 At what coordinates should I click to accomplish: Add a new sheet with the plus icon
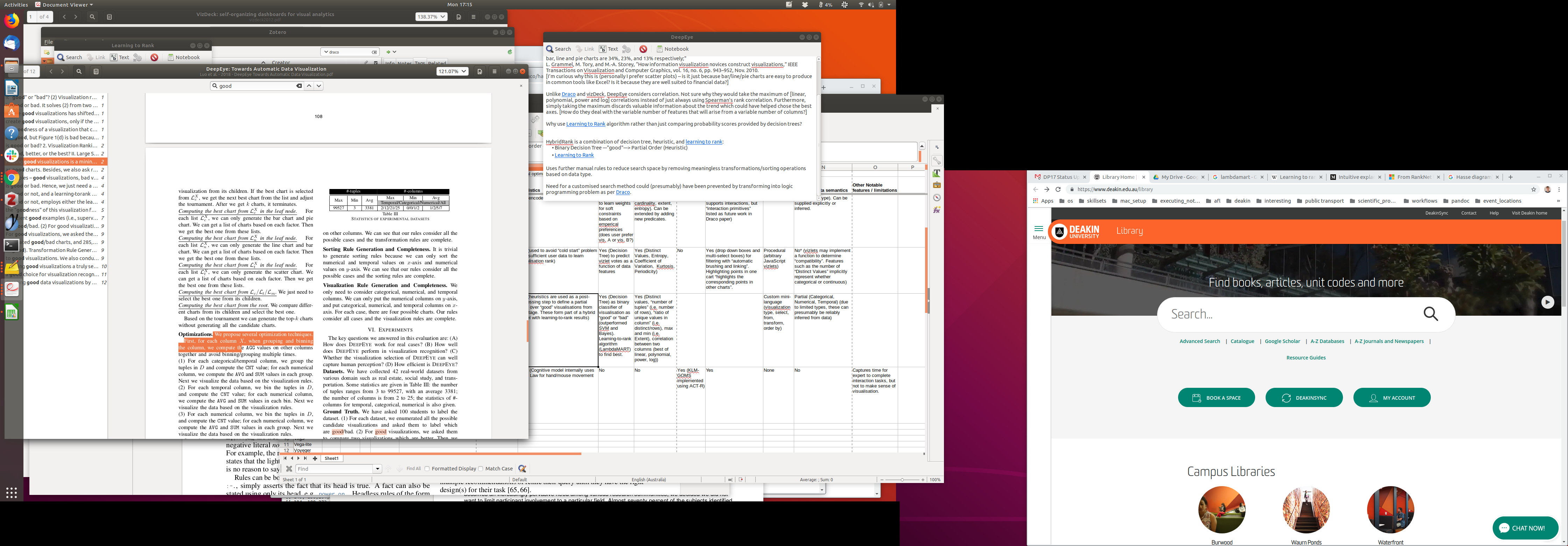315,458
